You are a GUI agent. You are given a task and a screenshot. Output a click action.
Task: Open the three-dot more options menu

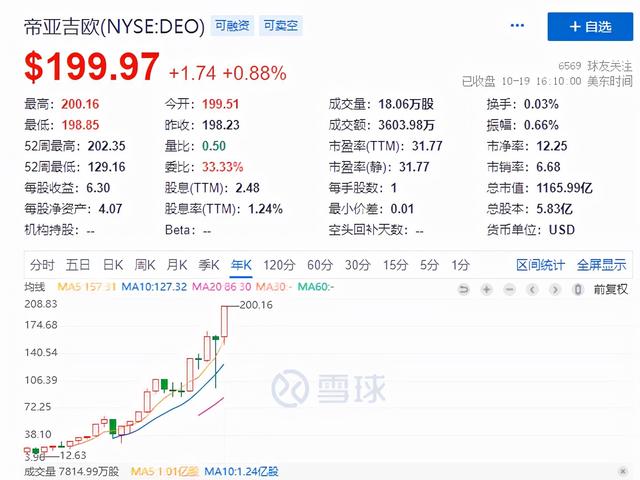517,26
